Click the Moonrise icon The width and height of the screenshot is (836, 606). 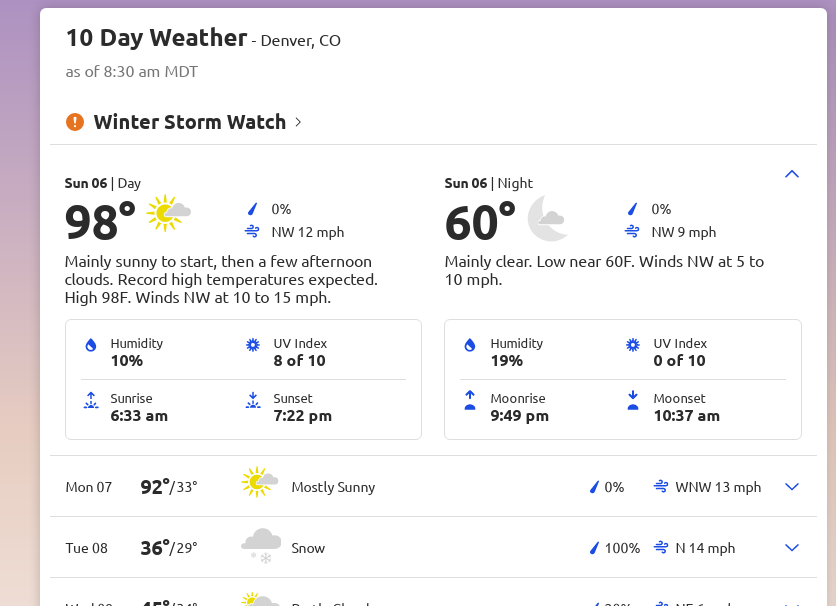pyautogui.click(x=470, y=400)
